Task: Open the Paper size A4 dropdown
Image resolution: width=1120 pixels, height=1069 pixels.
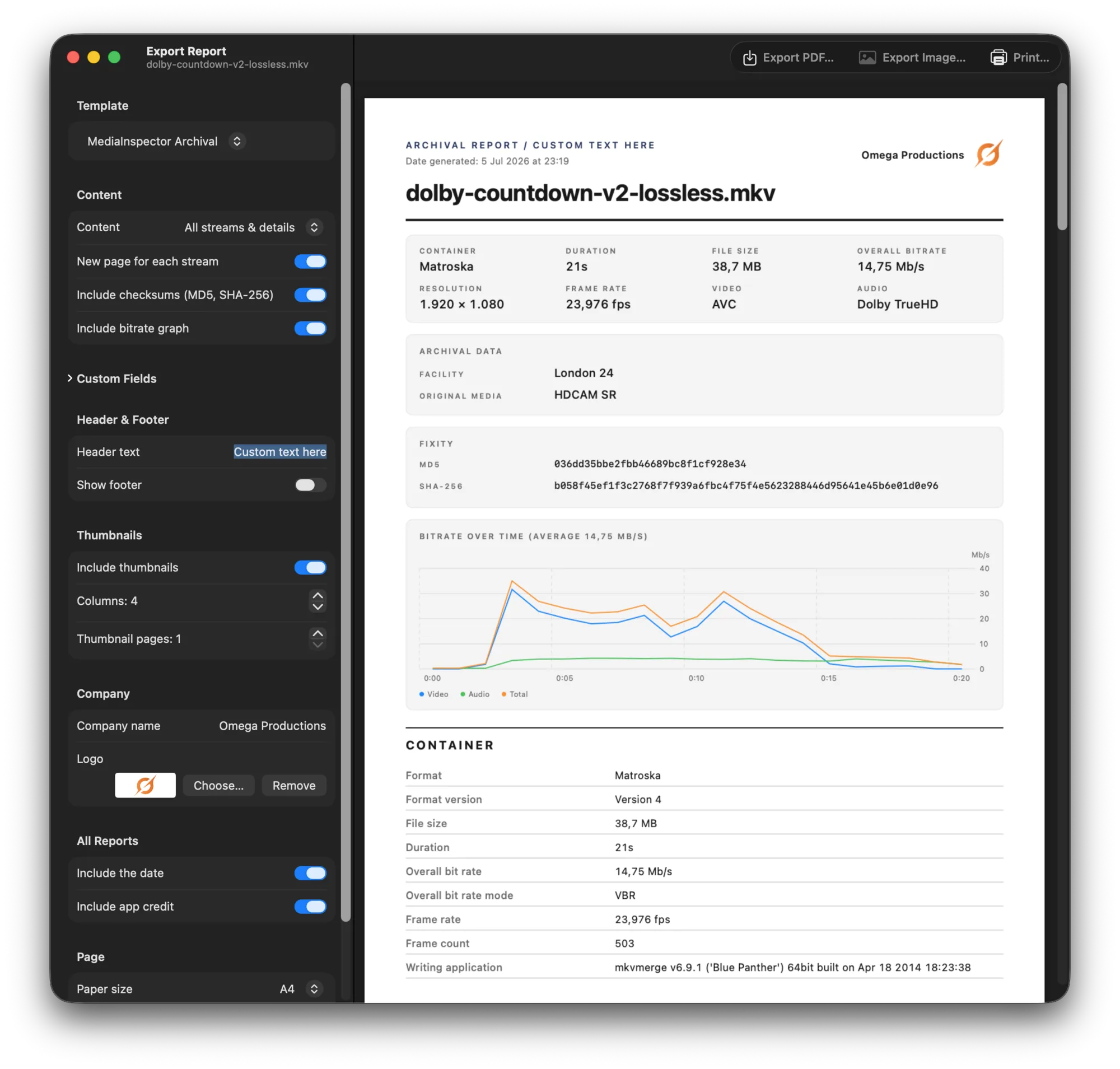Action: click(301, 989)
